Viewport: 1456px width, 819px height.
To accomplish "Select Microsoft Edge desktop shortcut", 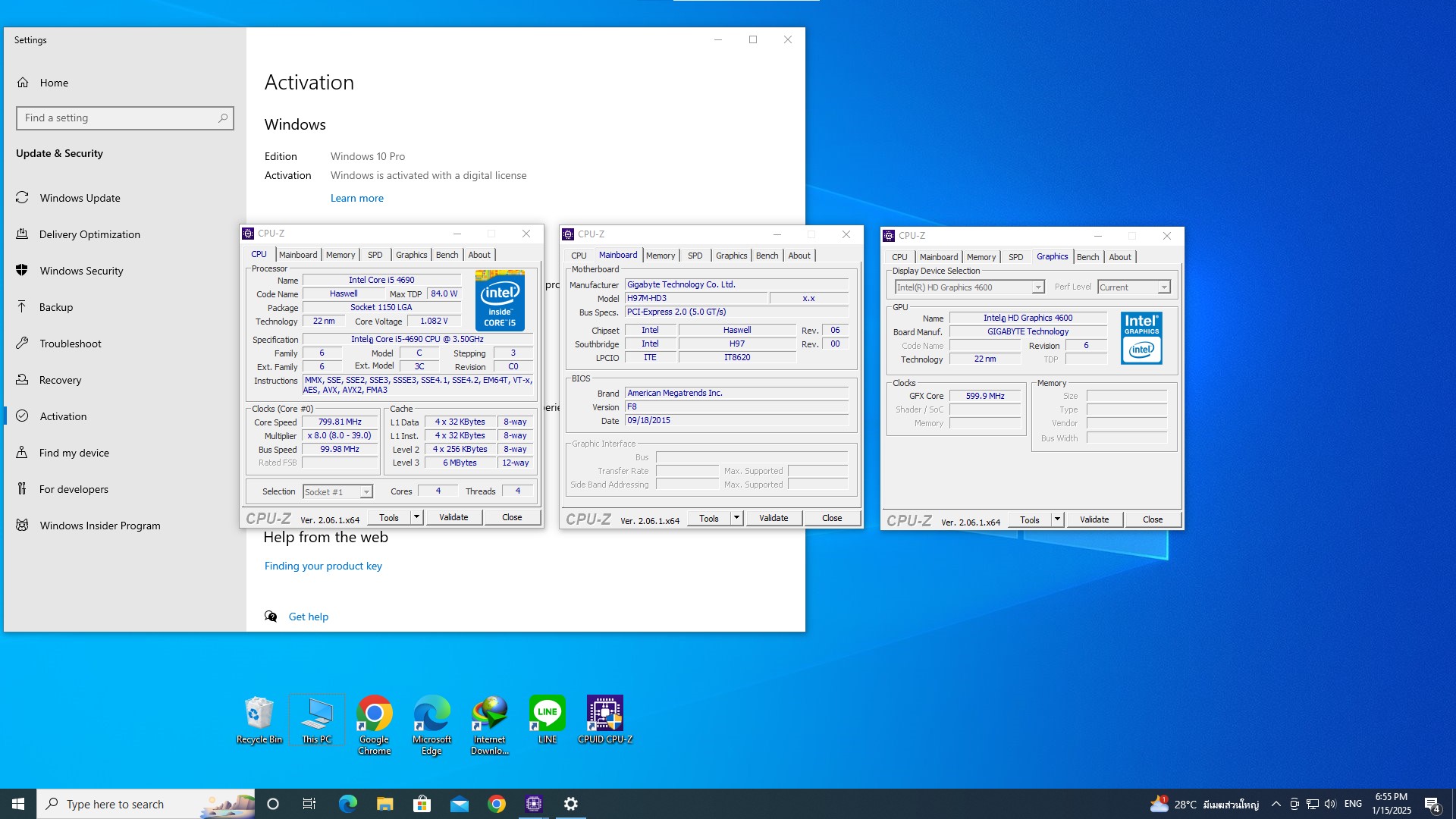I will 432,726.
